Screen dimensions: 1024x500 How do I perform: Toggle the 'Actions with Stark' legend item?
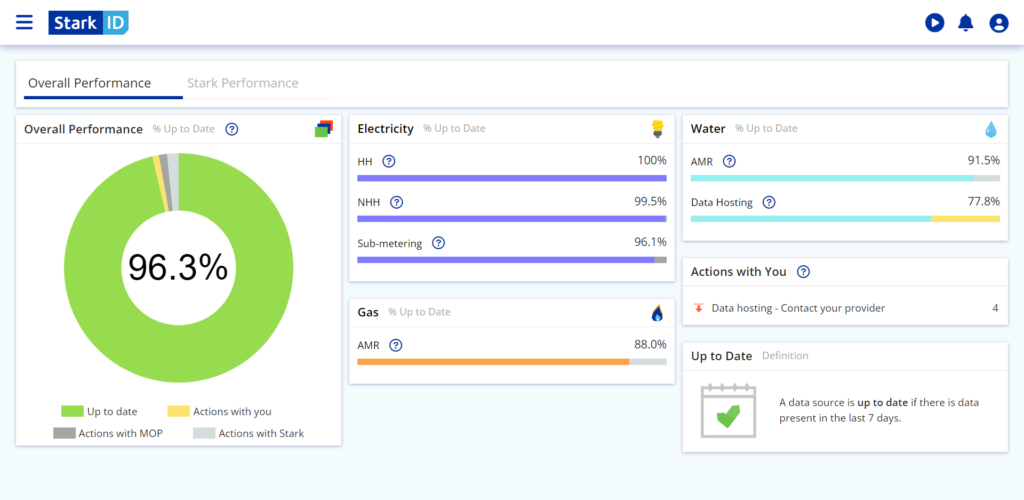(x=249, y=433)
